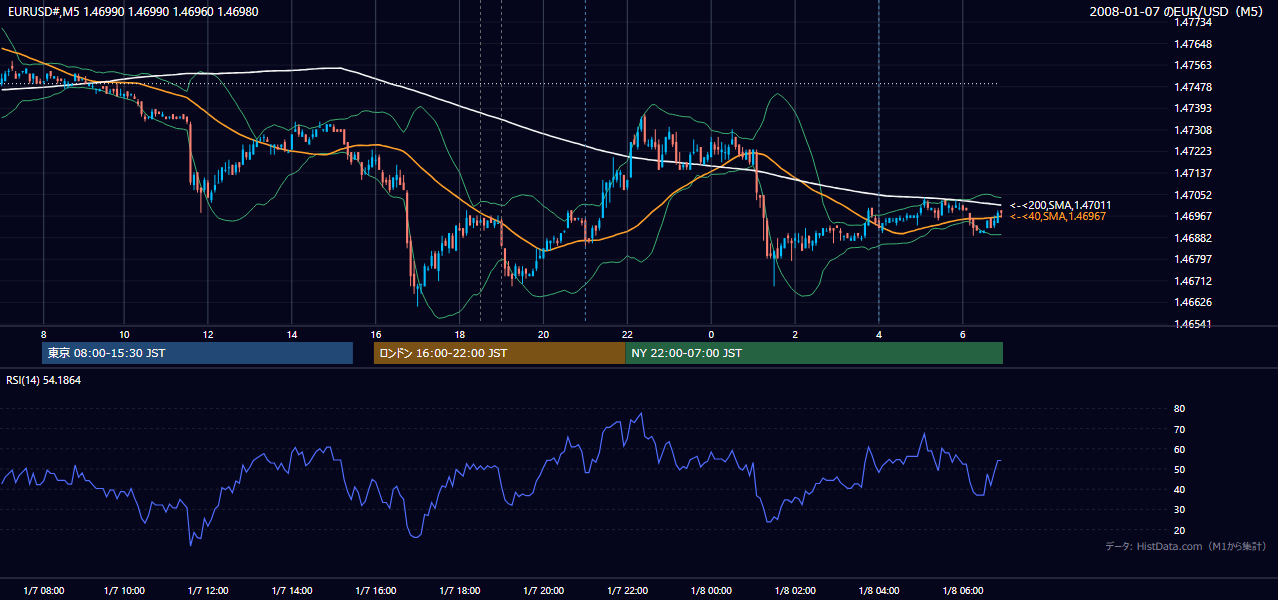Click price axis value 1.46797
Viewport: 1278px width, 600px height.
coord(1193,259)
